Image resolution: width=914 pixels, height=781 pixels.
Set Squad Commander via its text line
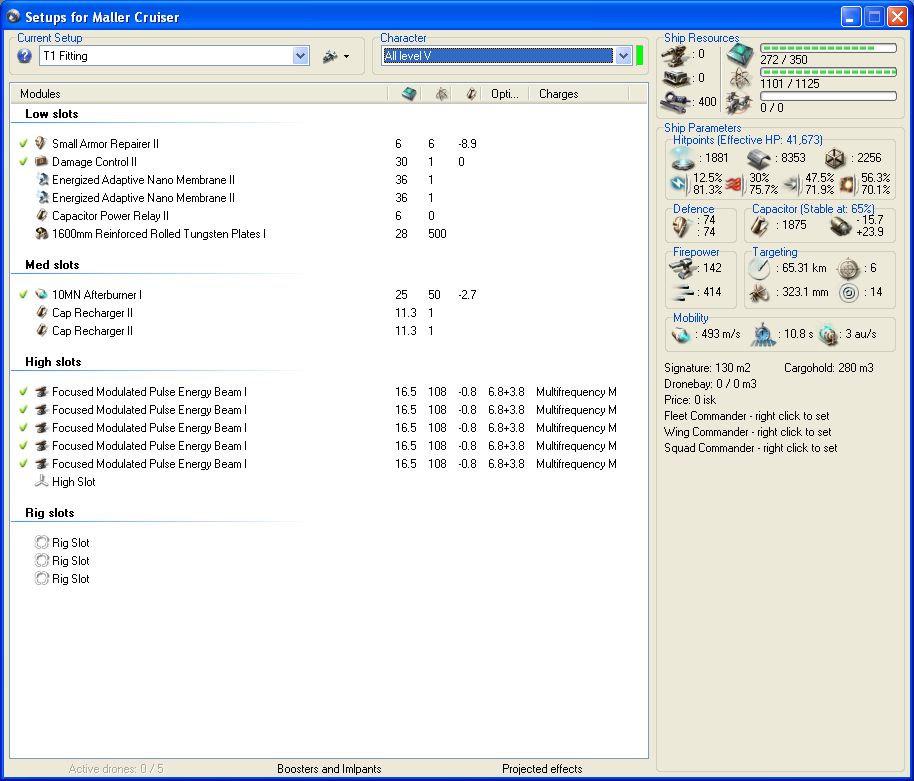[751, 448]
